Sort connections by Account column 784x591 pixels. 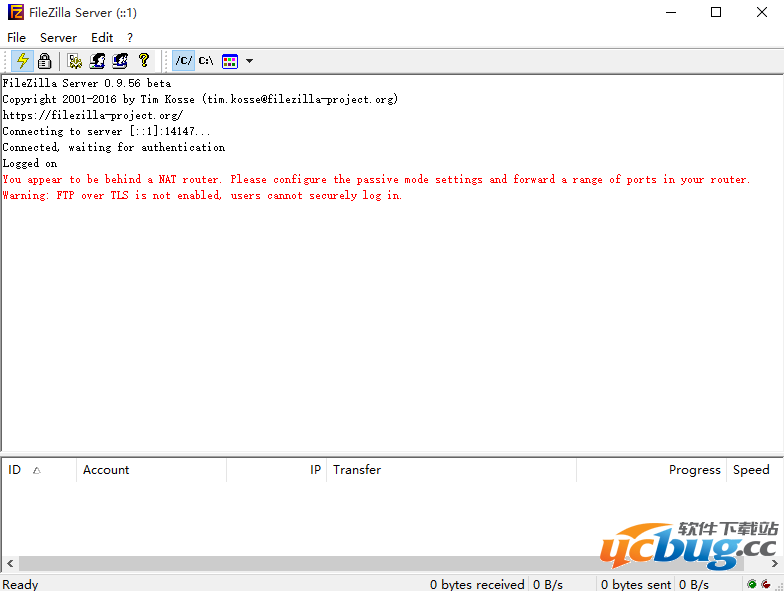click(x=152, y=470)
